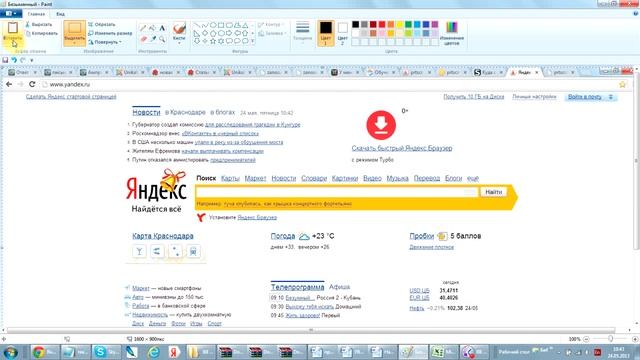Click into the Yandex search input field
The width and height of the screenshot is (640, 360).
click(336, 192)
